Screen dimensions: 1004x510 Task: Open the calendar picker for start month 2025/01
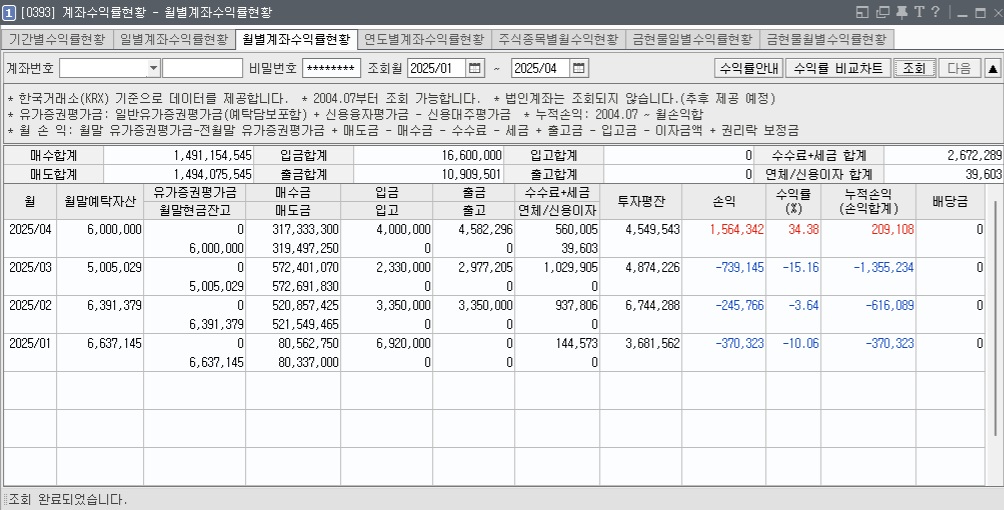475,68
